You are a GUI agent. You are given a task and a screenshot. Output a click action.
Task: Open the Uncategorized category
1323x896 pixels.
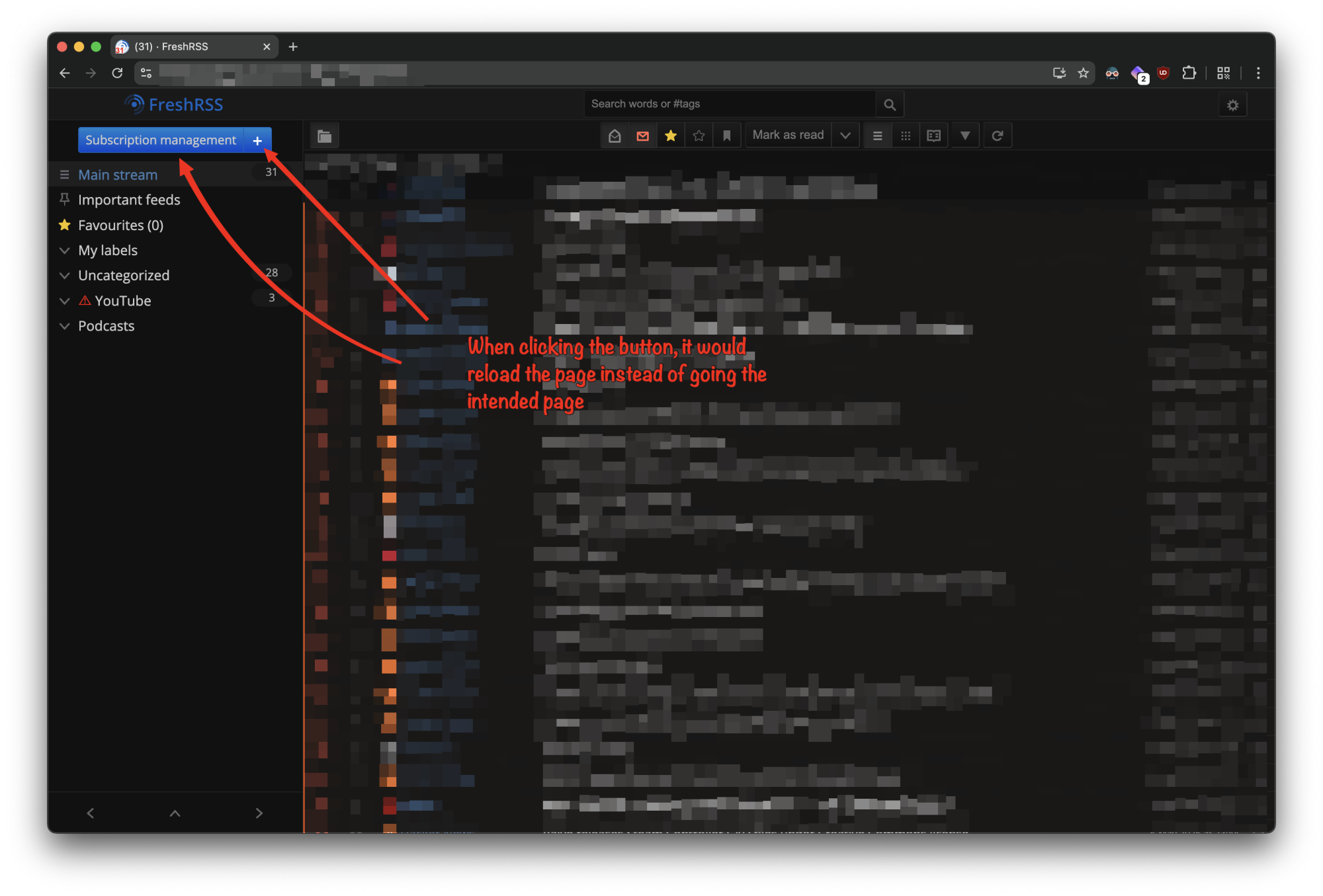coord(124,275)
